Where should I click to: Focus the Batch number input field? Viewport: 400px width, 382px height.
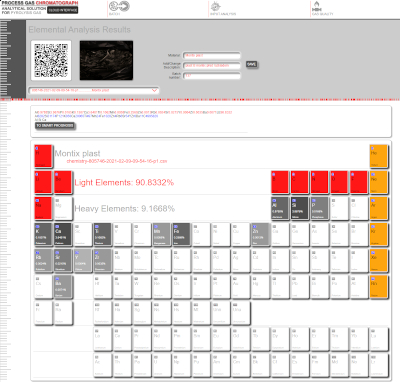click(x=212, y=76)
